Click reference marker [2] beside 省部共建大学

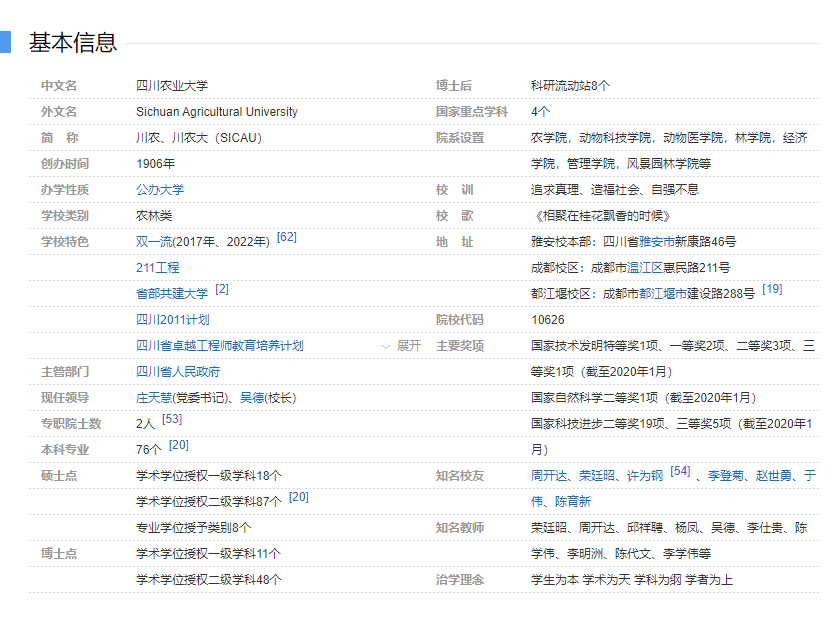(222, 290)
